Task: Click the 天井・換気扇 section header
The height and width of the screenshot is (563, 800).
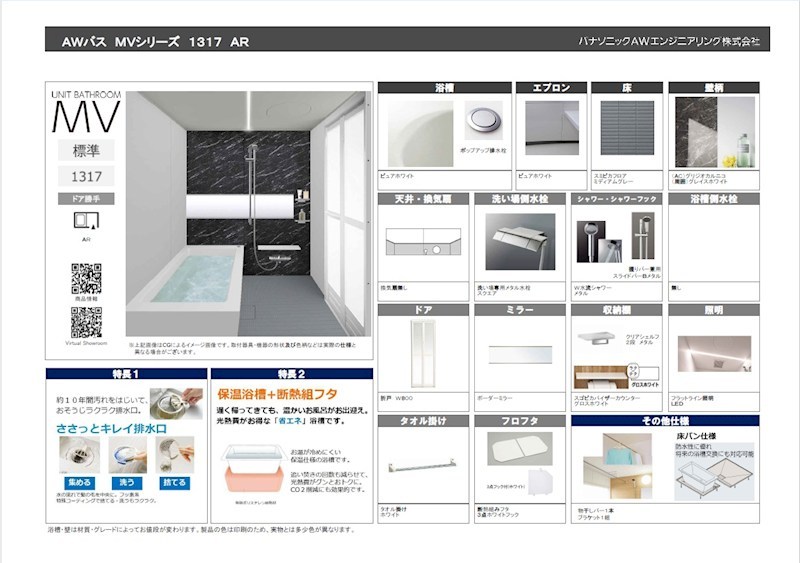Action: pyautogui.click(x=423, y=199)
